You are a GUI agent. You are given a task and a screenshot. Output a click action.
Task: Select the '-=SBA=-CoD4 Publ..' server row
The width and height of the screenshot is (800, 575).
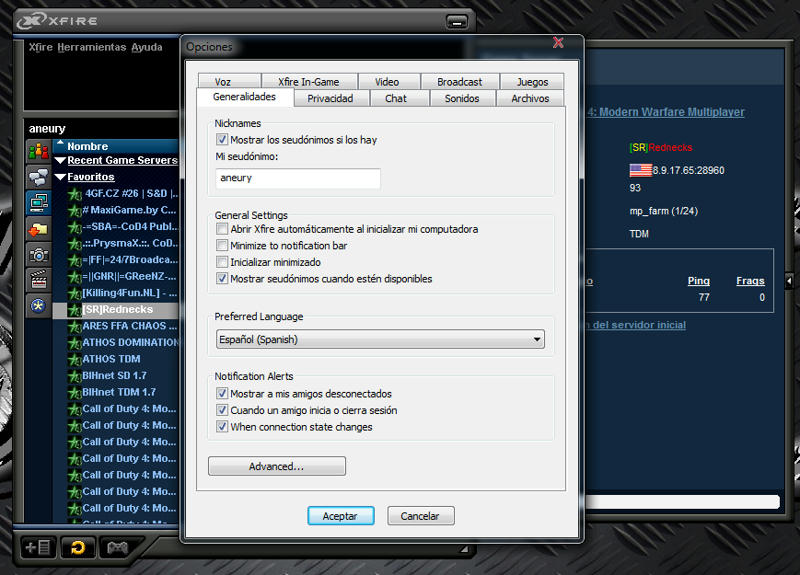[115, 227]
